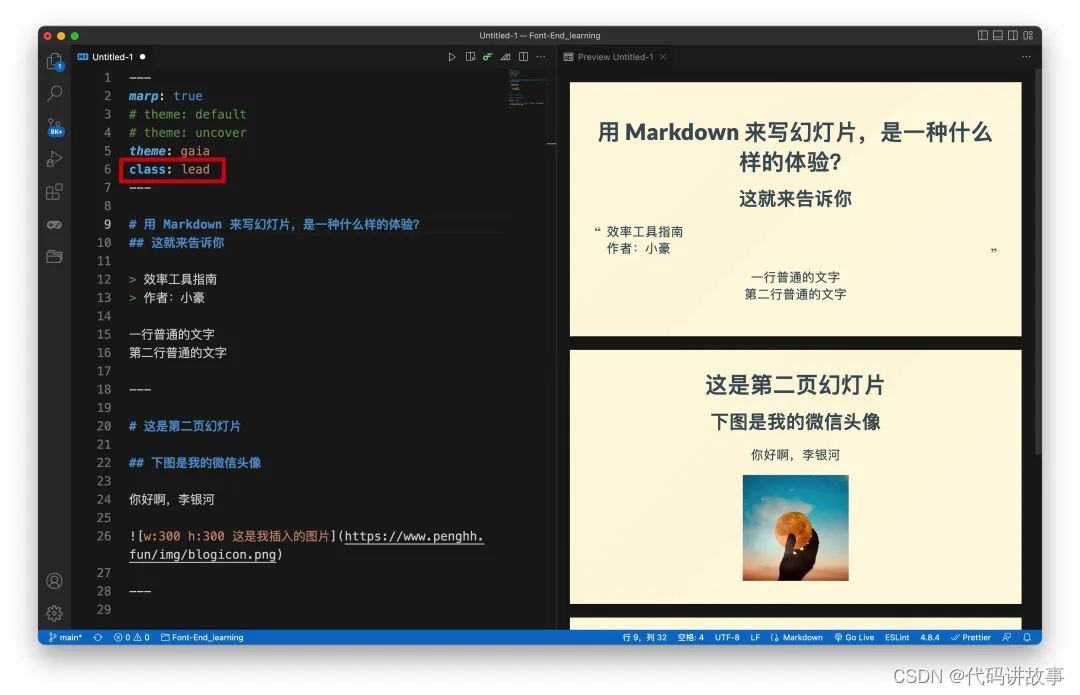Open the Run and Debug view
Screen dimensions: 1080x695
54,159
